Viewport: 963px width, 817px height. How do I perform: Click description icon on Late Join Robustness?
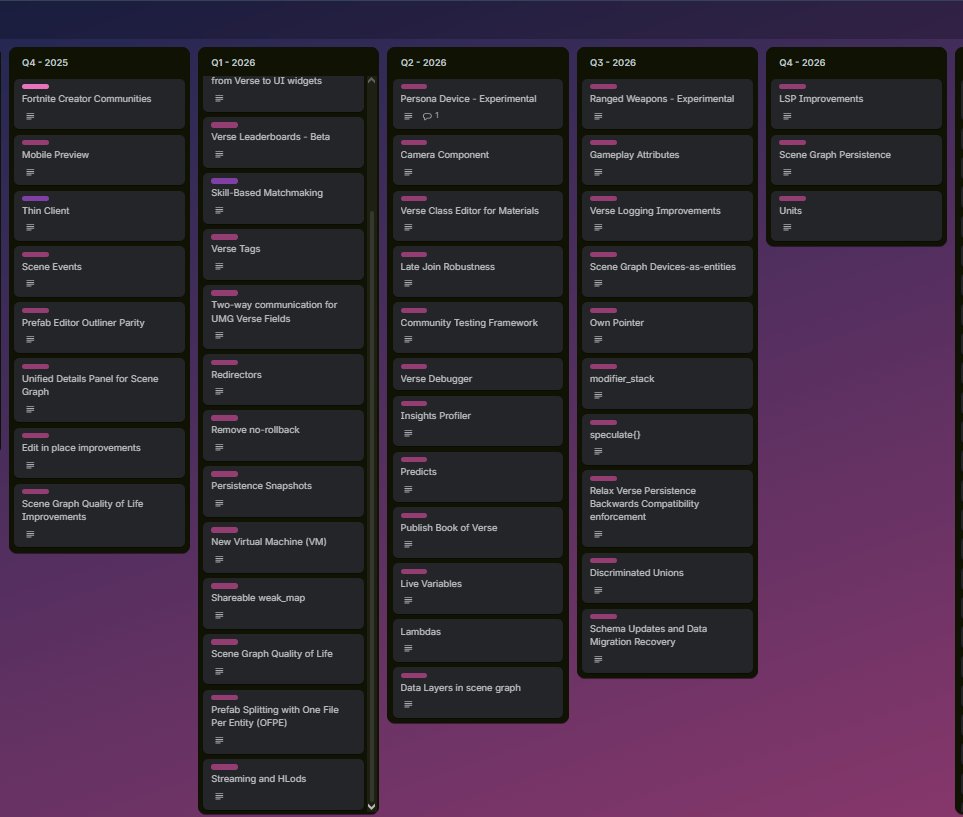pyautogui.click(x=408, y=284)
